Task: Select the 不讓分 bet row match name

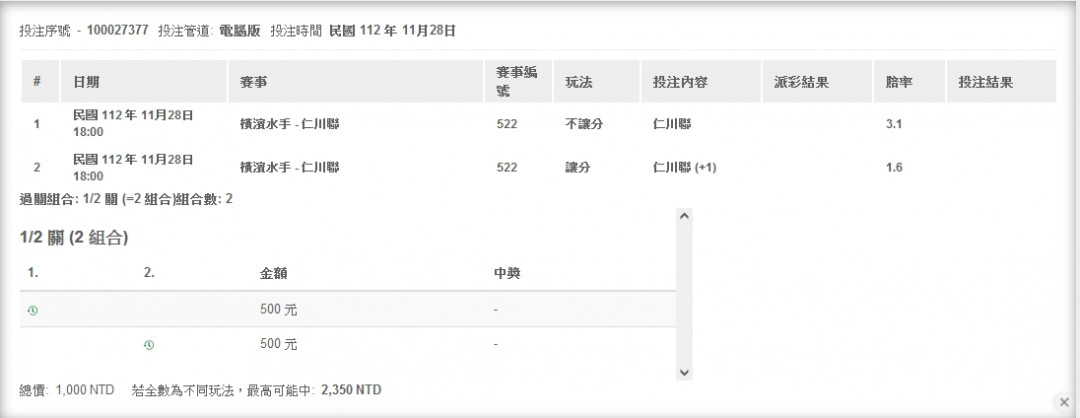Action: tap(290, 124)
